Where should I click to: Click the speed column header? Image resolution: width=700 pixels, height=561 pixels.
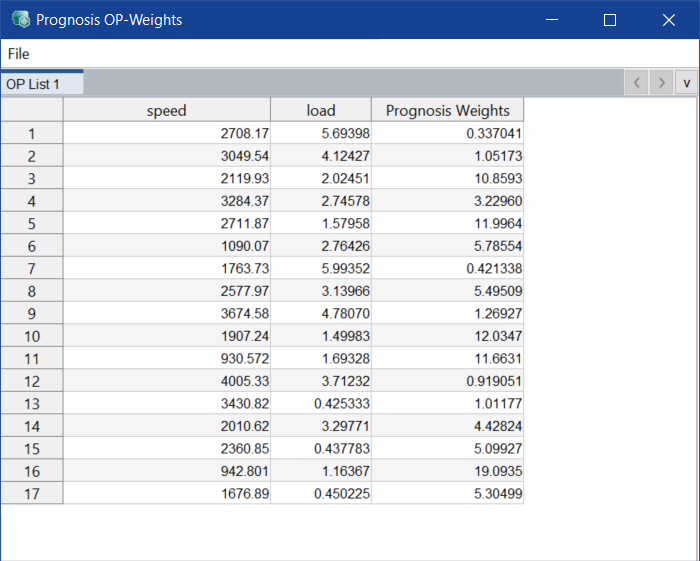pos(166,110)
